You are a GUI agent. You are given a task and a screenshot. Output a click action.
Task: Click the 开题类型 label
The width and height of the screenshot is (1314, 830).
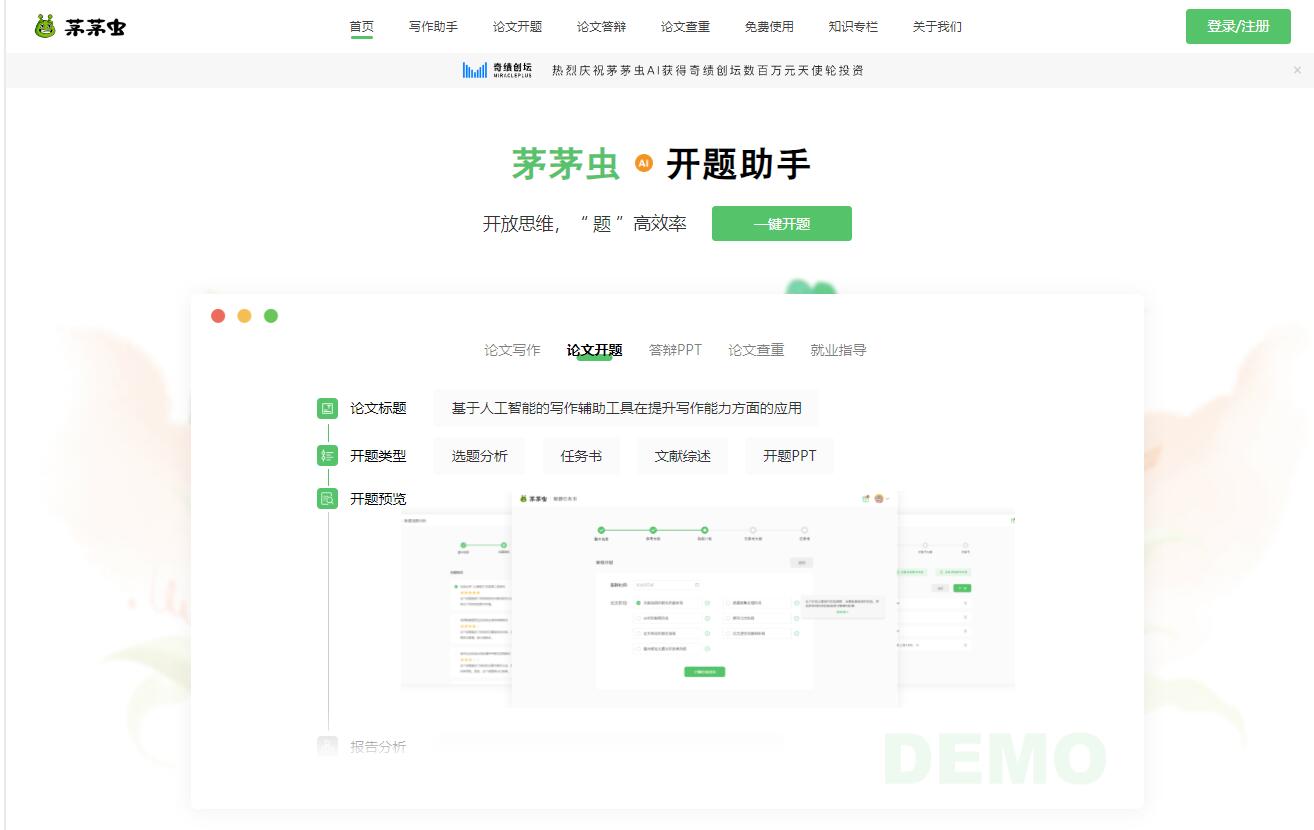378,456
